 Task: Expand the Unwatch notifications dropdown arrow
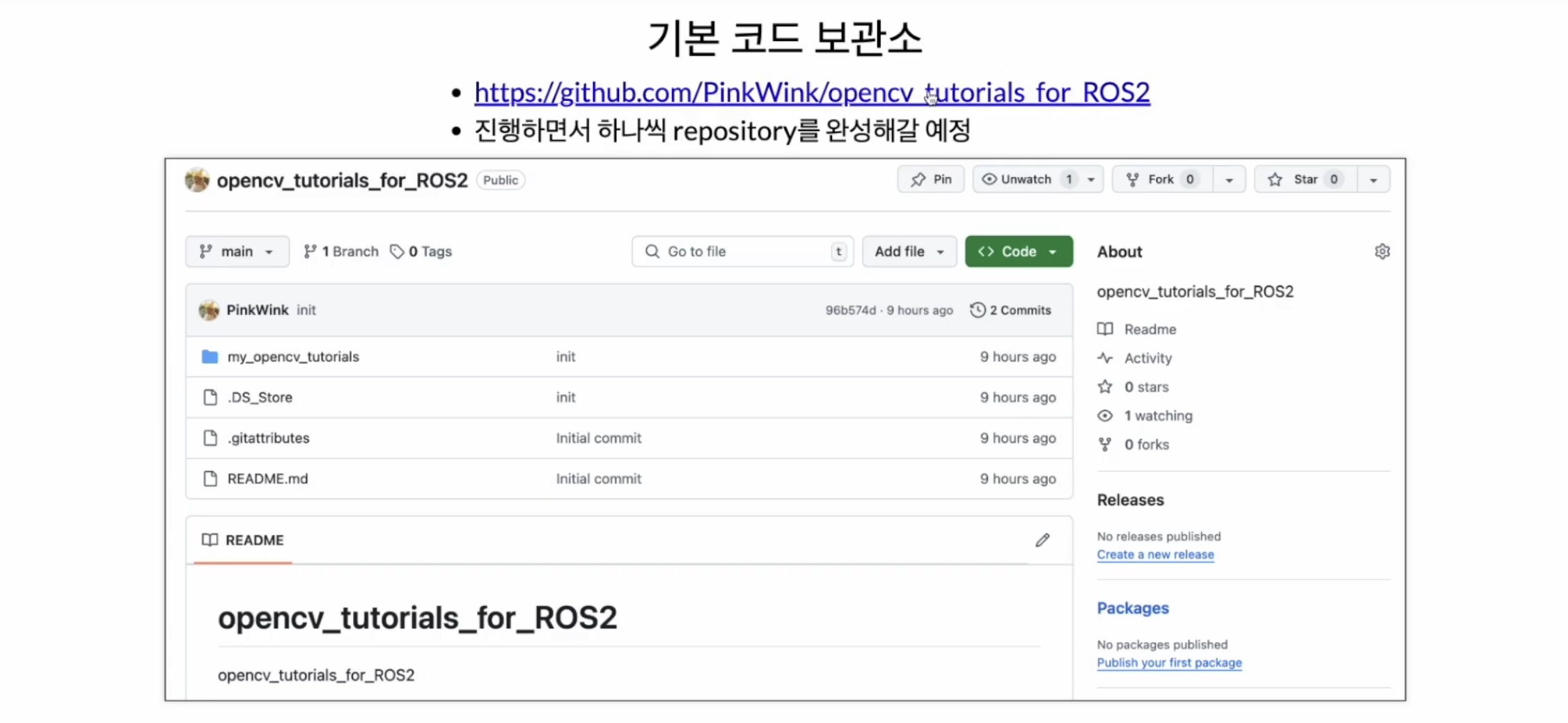[x=1091, y=180]
